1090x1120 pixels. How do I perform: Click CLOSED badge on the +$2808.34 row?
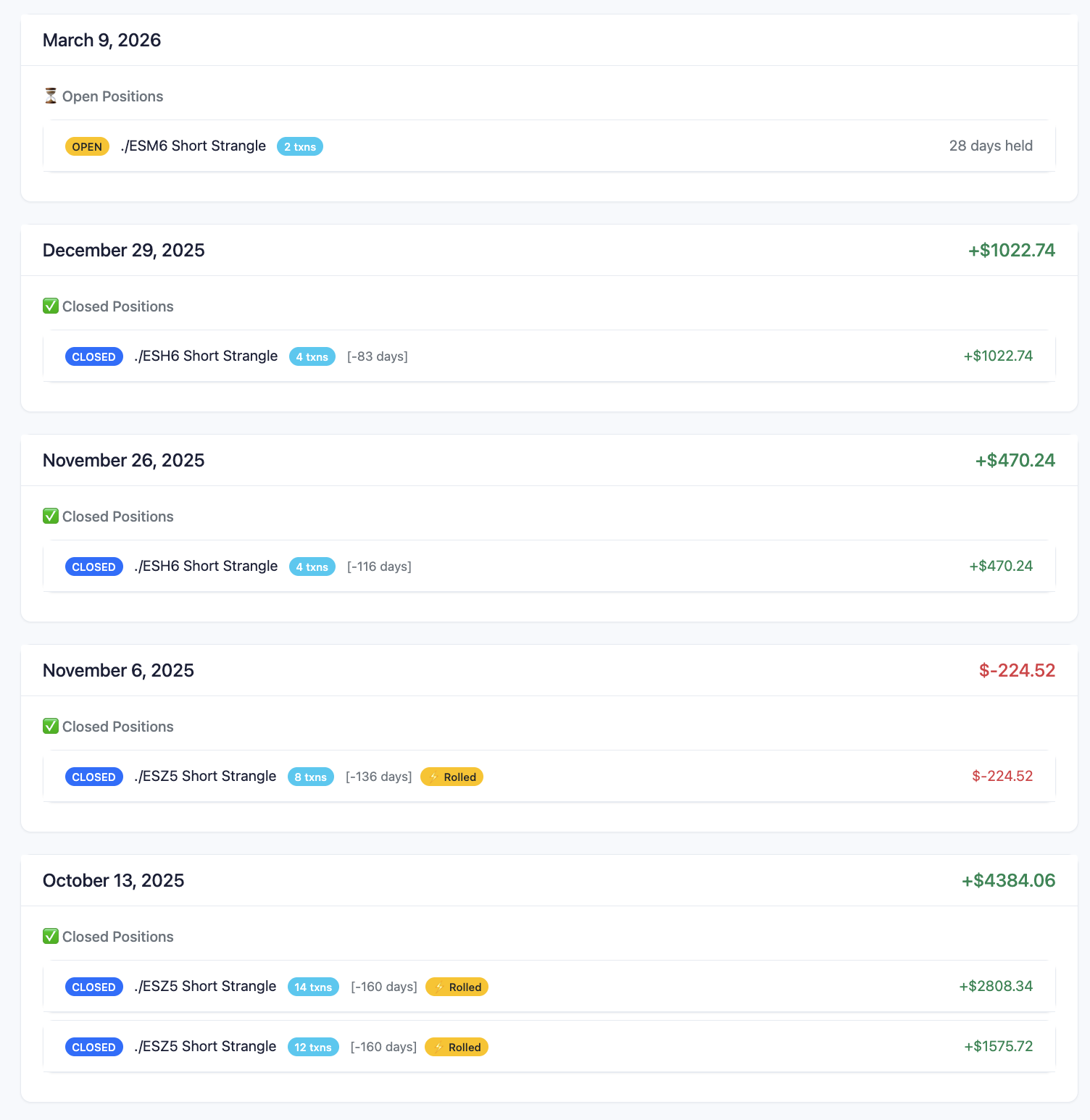[94, 987]
